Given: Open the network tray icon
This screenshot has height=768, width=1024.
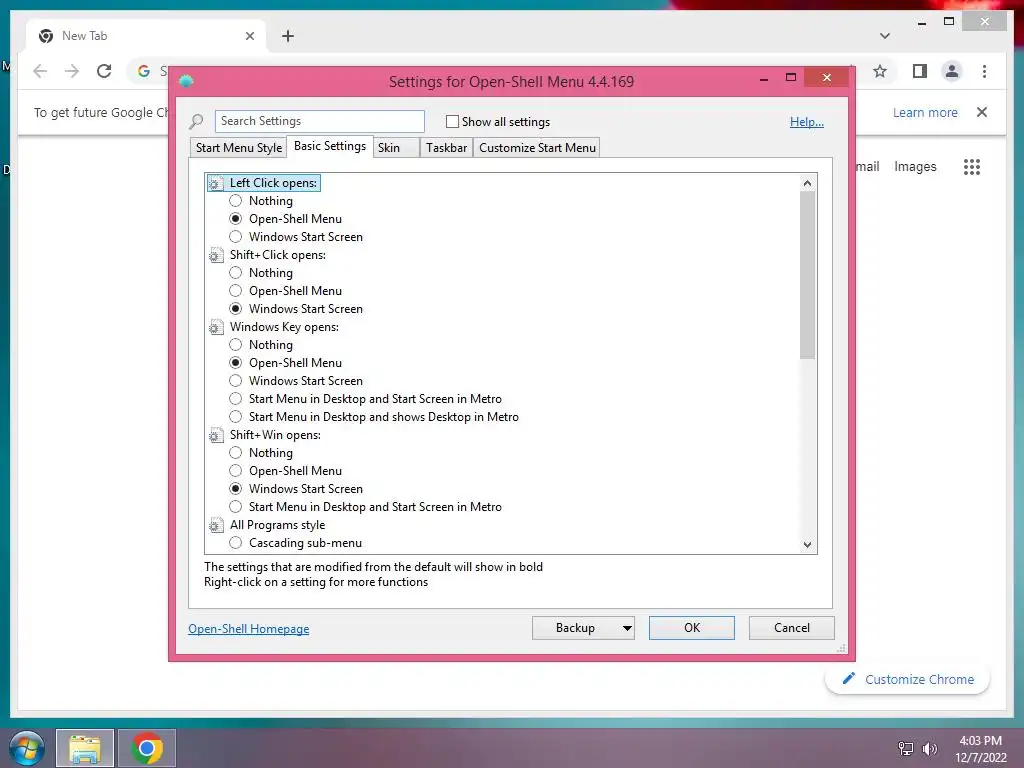Looking at the screenshot, I should (906, 749).
